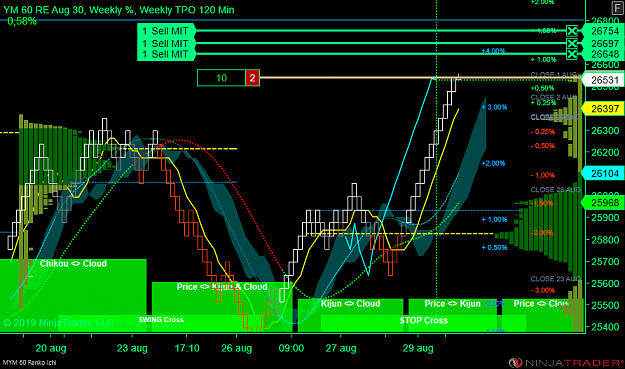
Task: Click the white 26531 current price marker
Action: pos(604,80)
